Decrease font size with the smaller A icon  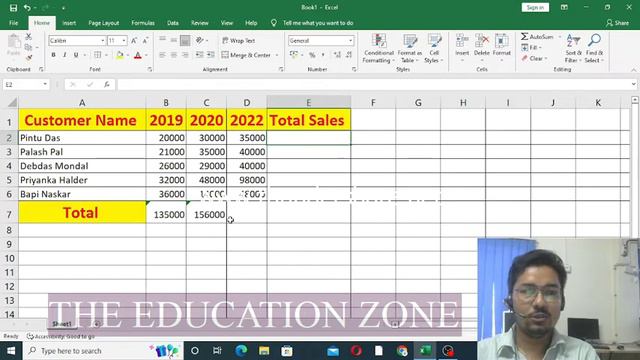[x=145, y=40]
